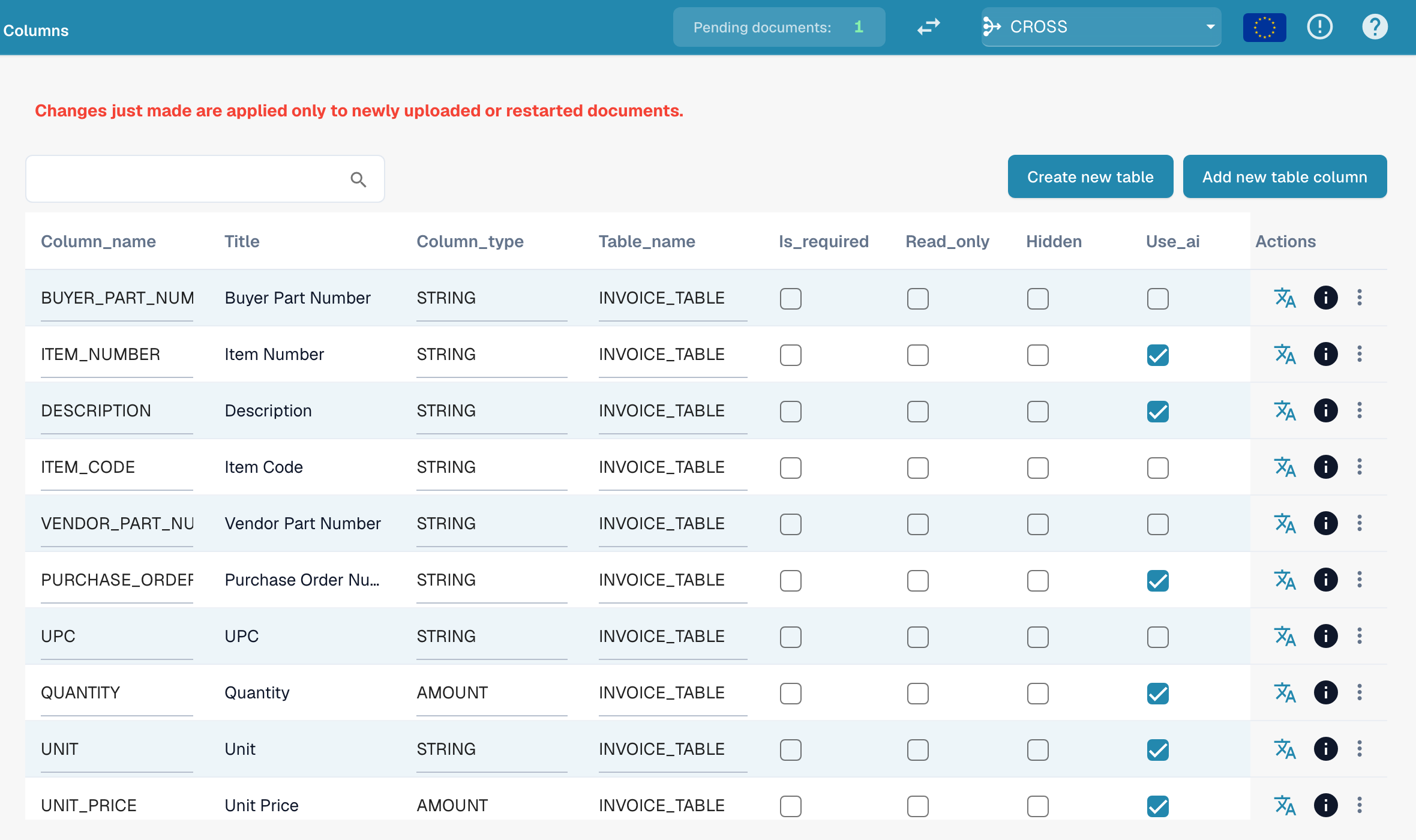Open Column_type dropdown for QUANTITY row

(491, 694)
